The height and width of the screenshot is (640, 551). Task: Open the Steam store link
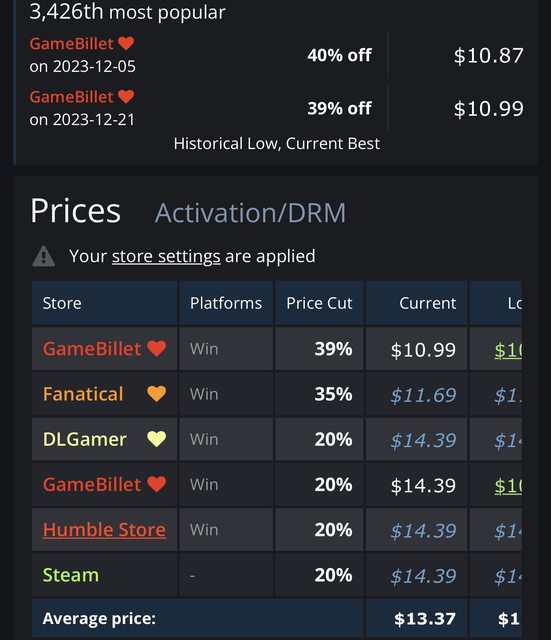(x=71, y=575)
